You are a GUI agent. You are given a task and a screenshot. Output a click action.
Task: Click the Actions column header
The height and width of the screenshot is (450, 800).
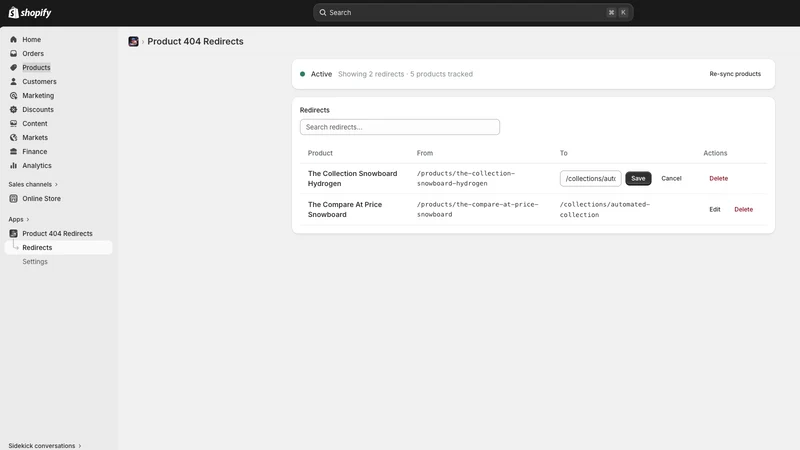click(715, 153)
